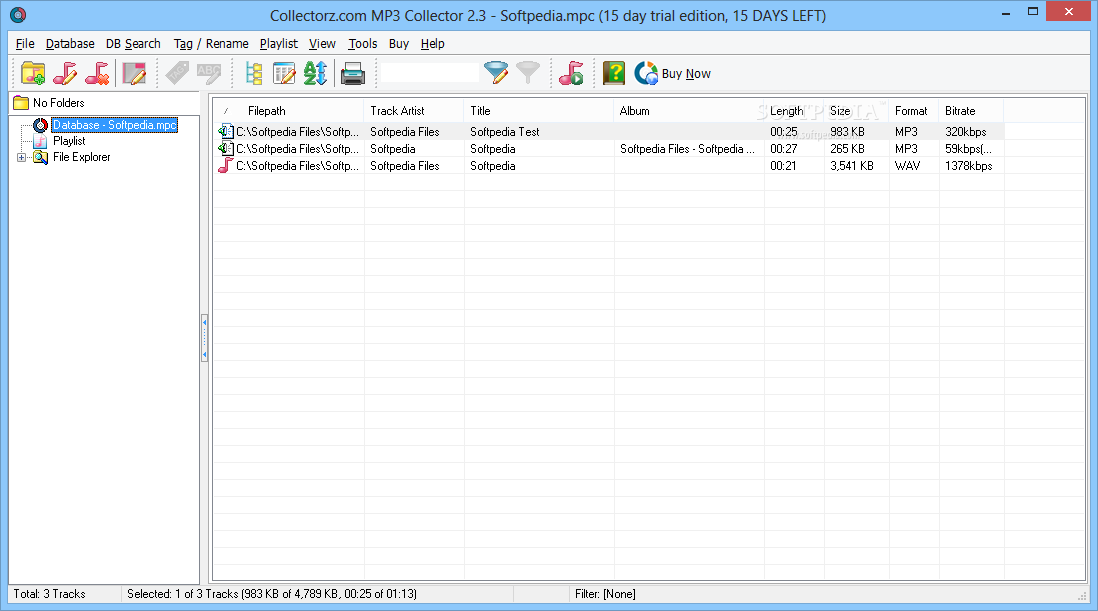This screenshot has height=611, width=1098.
Task: Click the Print printer icon
Action: click(x=353, y=73)
